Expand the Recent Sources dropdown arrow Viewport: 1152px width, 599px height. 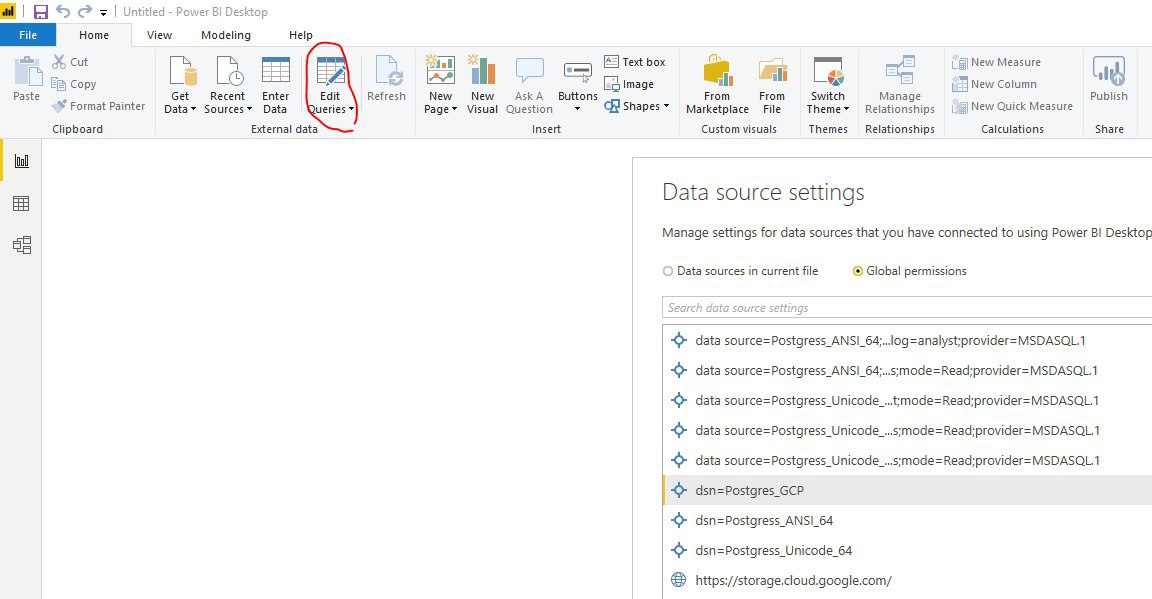click(249, 110)
